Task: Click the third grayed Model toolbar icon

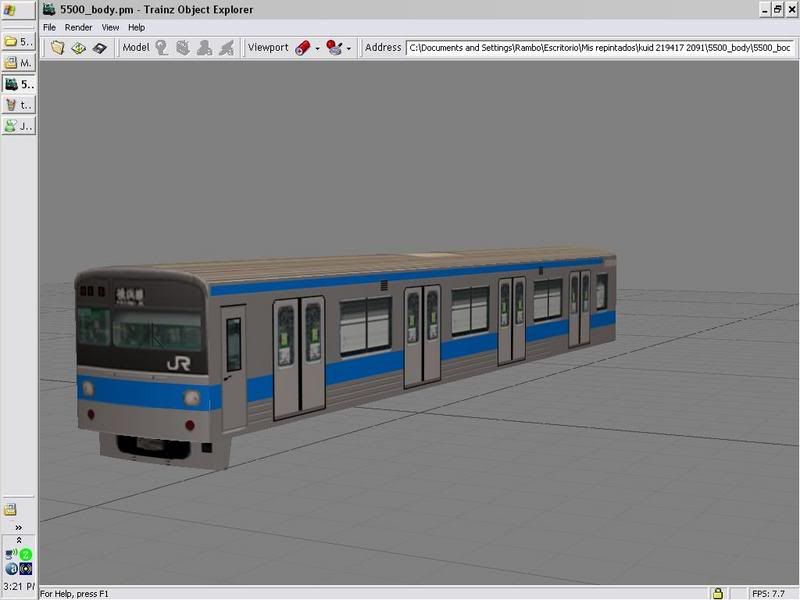Action: pyautogui.click(x=205, y=47)
